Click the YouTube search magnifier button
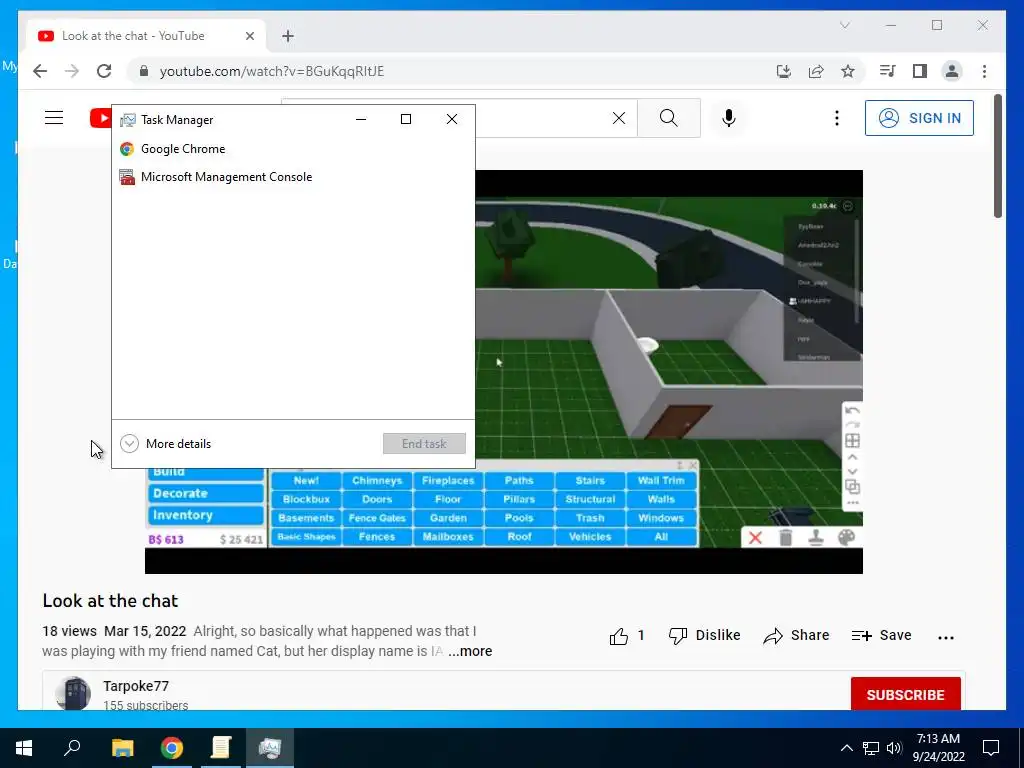Viewport: 1024px width, 768px height. coord(669,118)
